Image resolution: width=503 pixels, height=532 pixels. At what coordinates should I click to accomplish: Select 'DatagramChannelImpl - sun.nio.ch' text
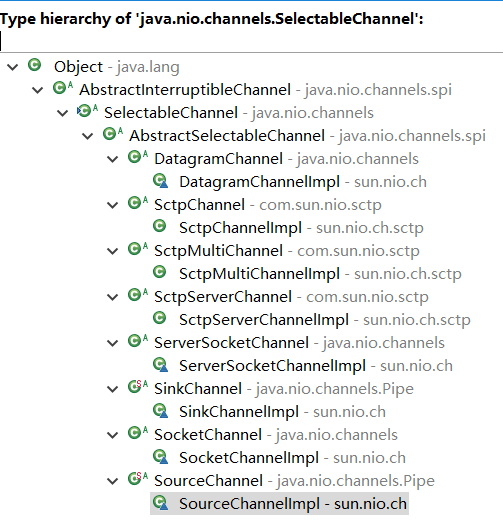(x=303, y=182)
